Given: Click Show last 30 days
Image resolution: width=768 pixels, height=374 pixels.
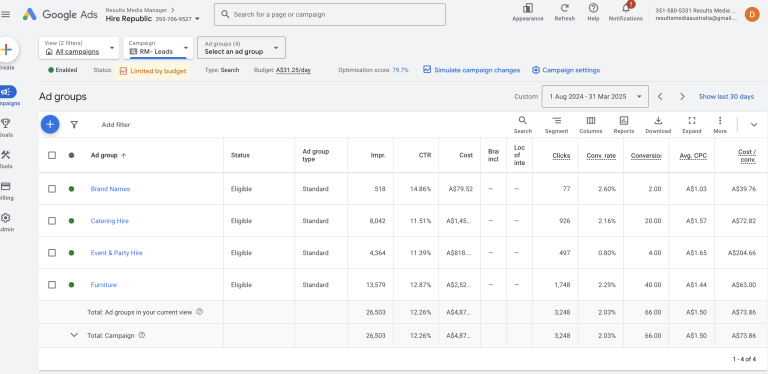Looking at the screenshot, I should tap(726, 96).
